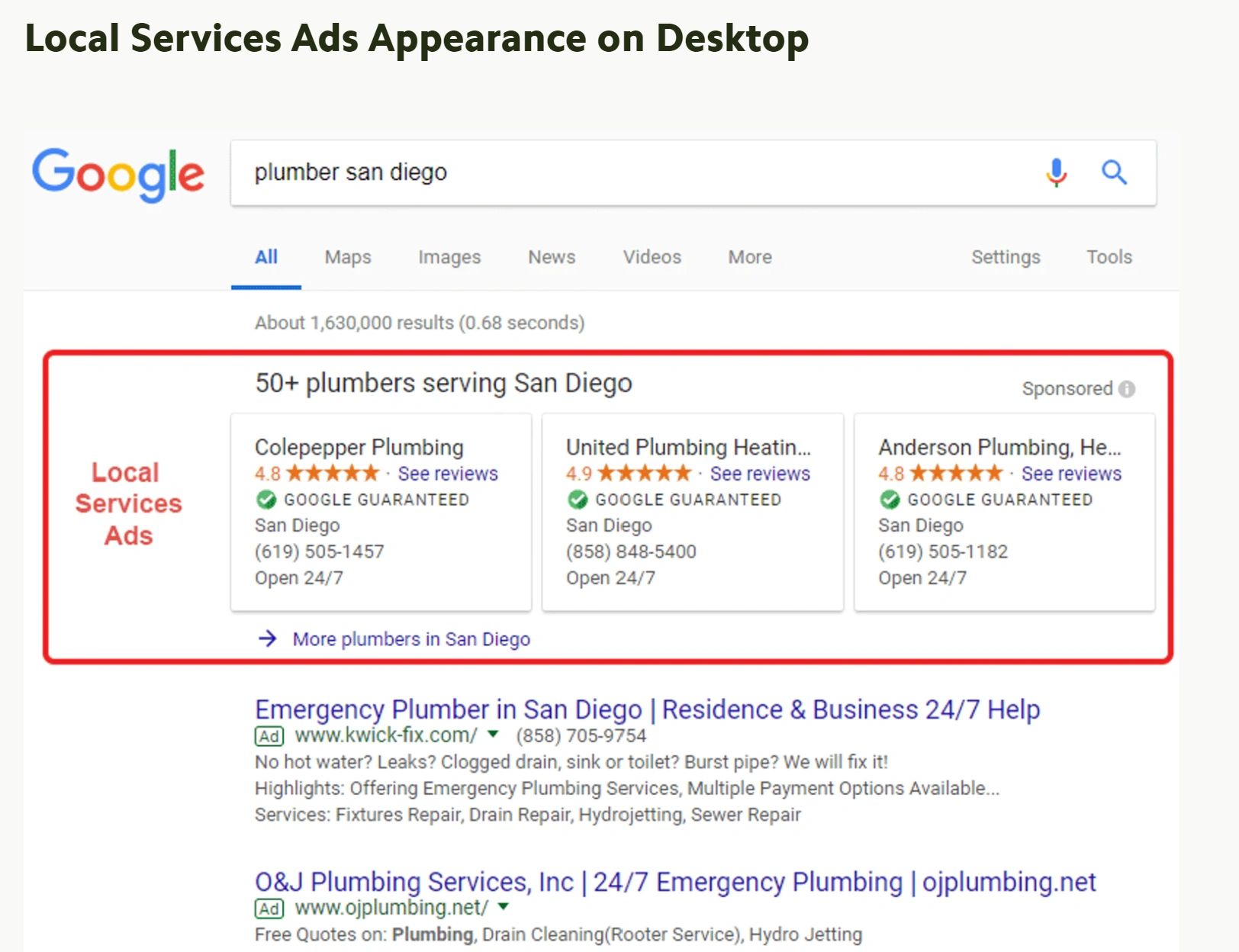Viewport: 1239px width, 952px height.
Task: Click United Plumbing's green Google Guaranteed checkmark
Action: pos(578,500)
